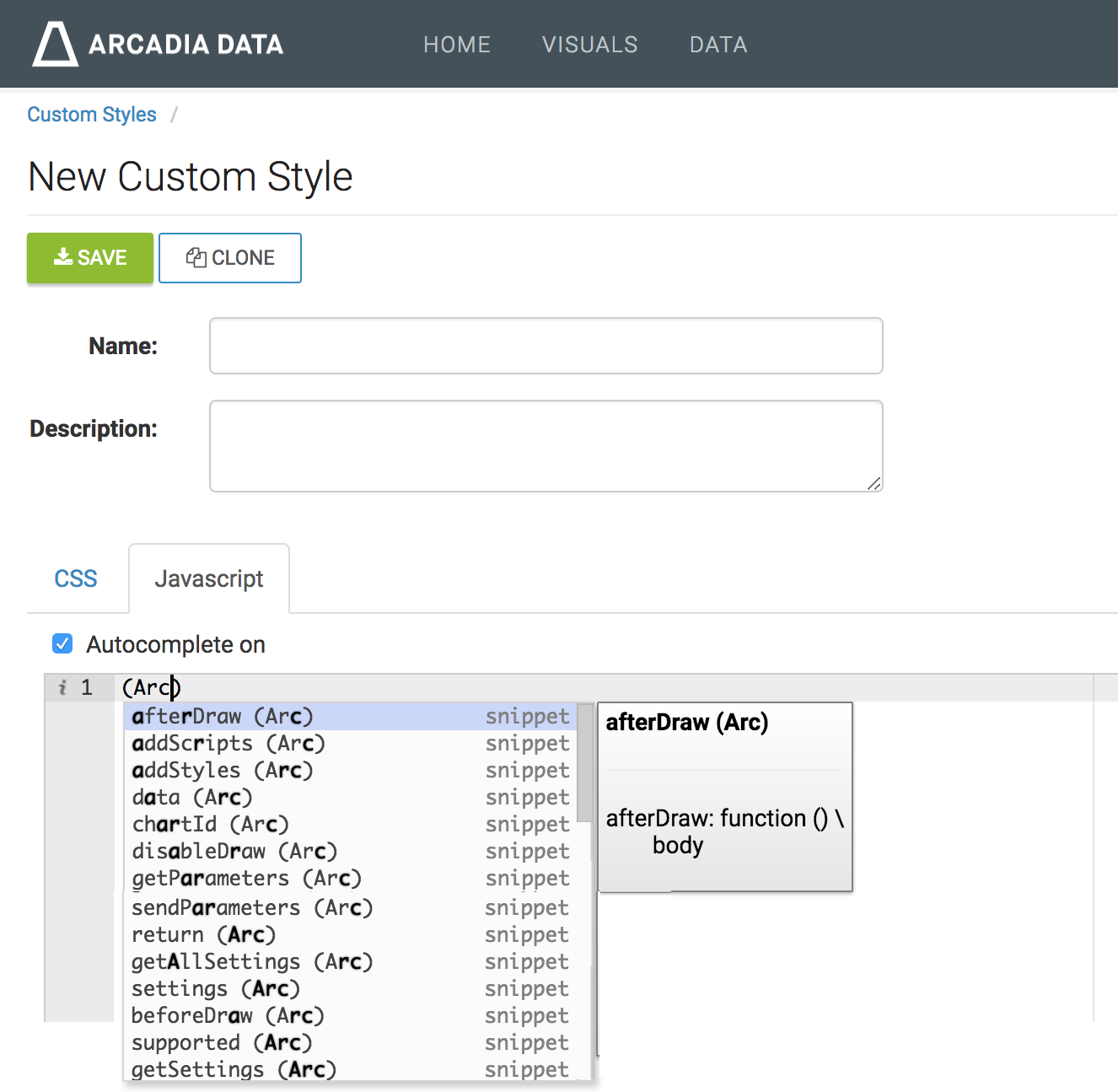Choose beforeDraw (Arc) snippet option
This screenshot has height=1092, width=1118.
(228, 1016)
